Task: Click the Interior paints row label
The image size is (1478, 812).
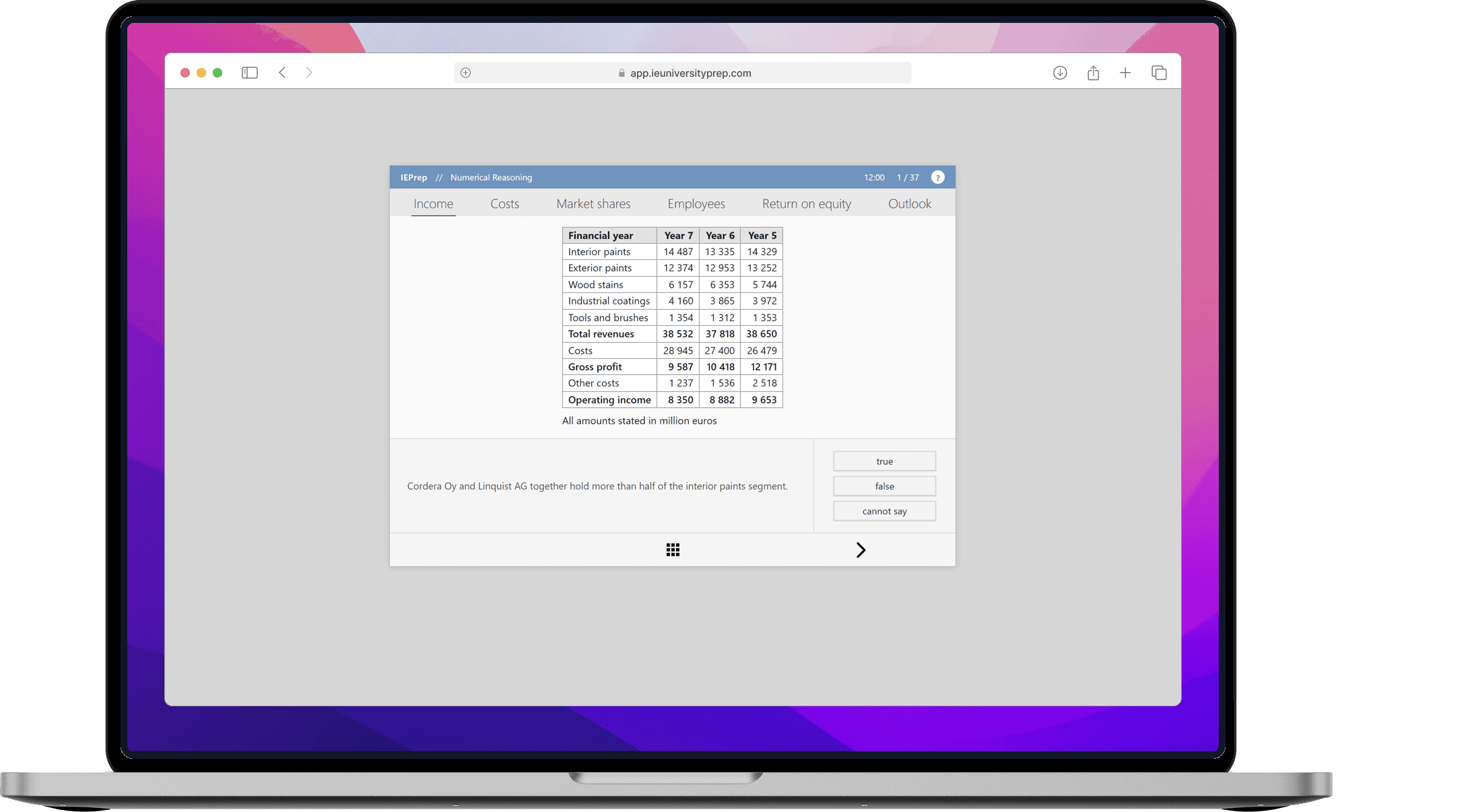Action: tap(599, 252)
